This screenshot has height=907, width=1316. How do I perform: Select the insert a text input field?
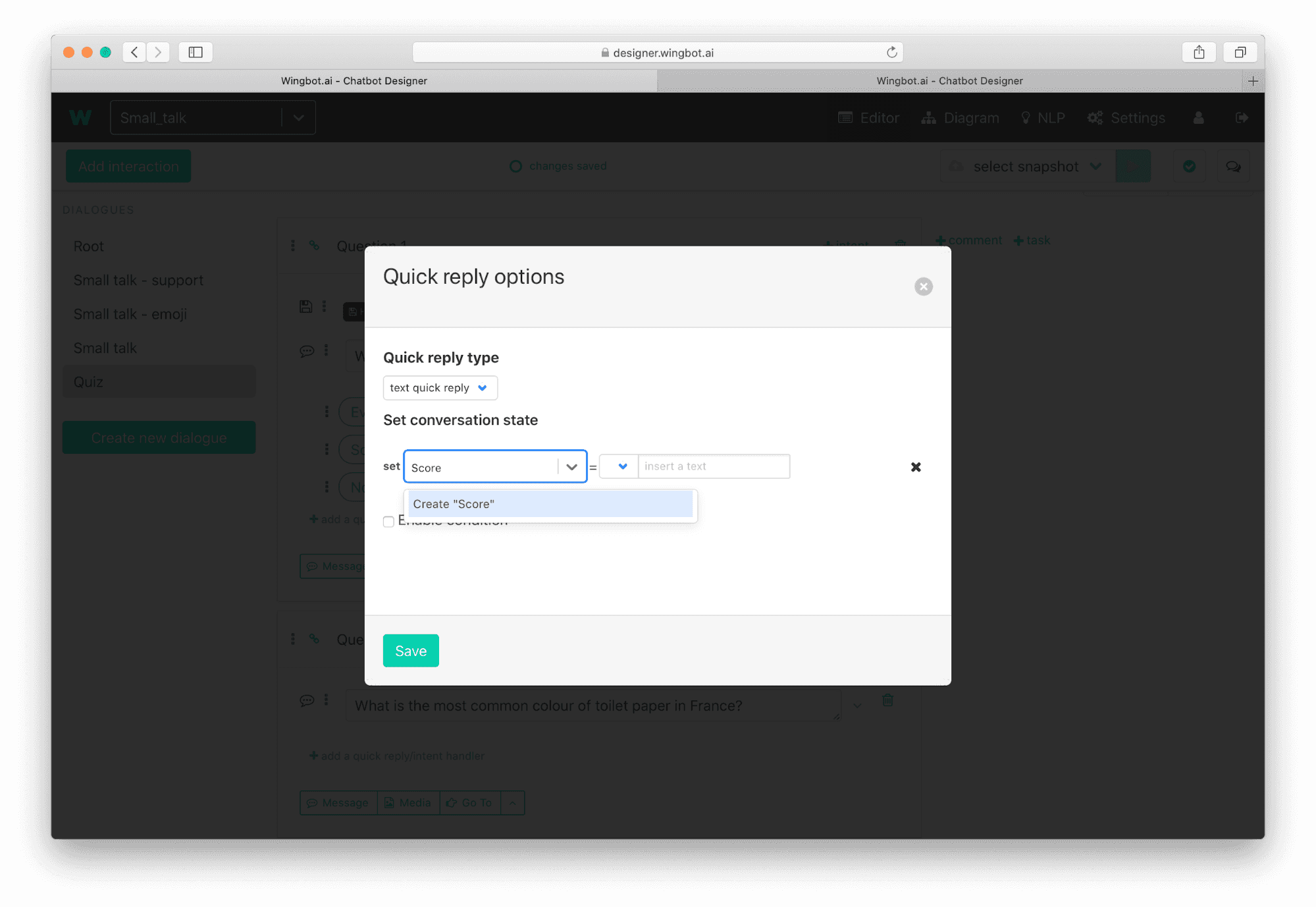click(712, 466)
